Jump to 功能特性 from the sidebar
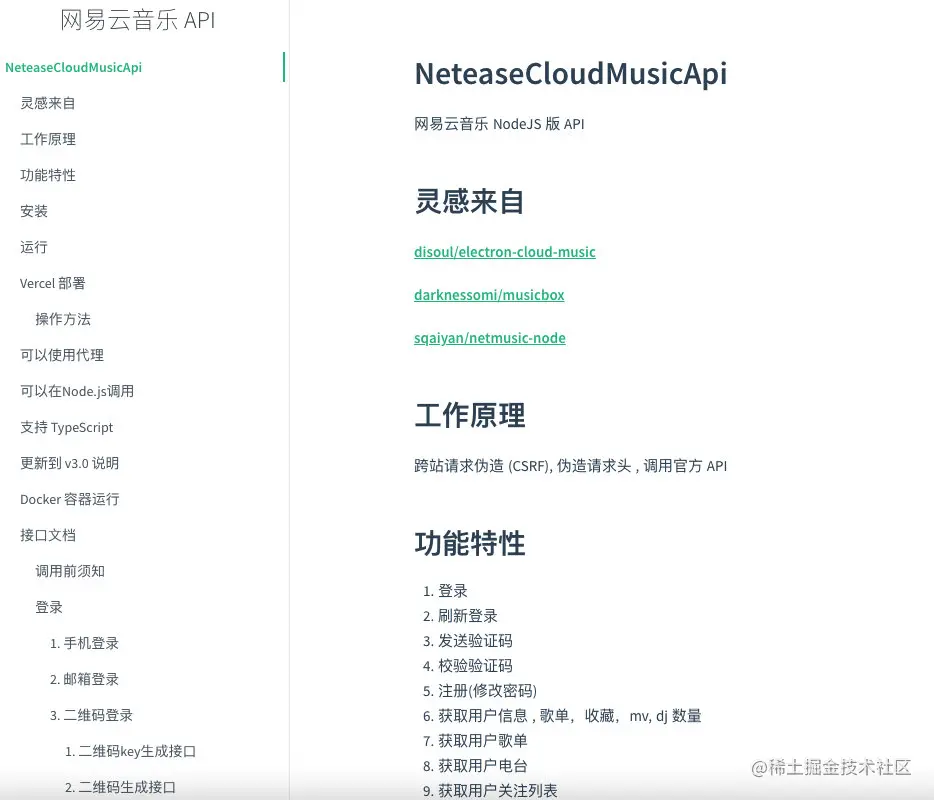 [48, 175]
